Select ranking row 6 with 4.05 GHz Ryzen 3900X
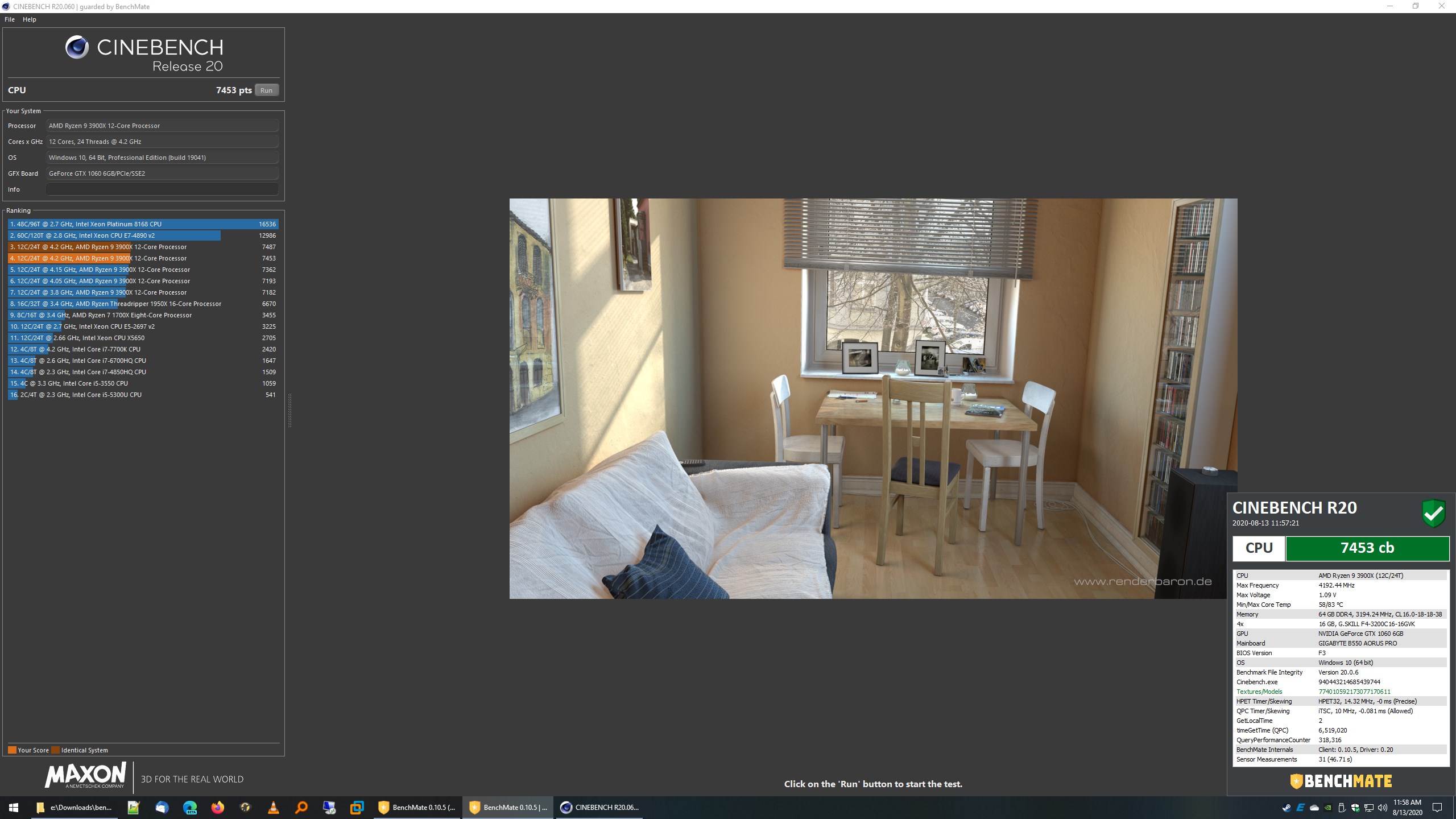1456x819 pixels. coord(143,281)
